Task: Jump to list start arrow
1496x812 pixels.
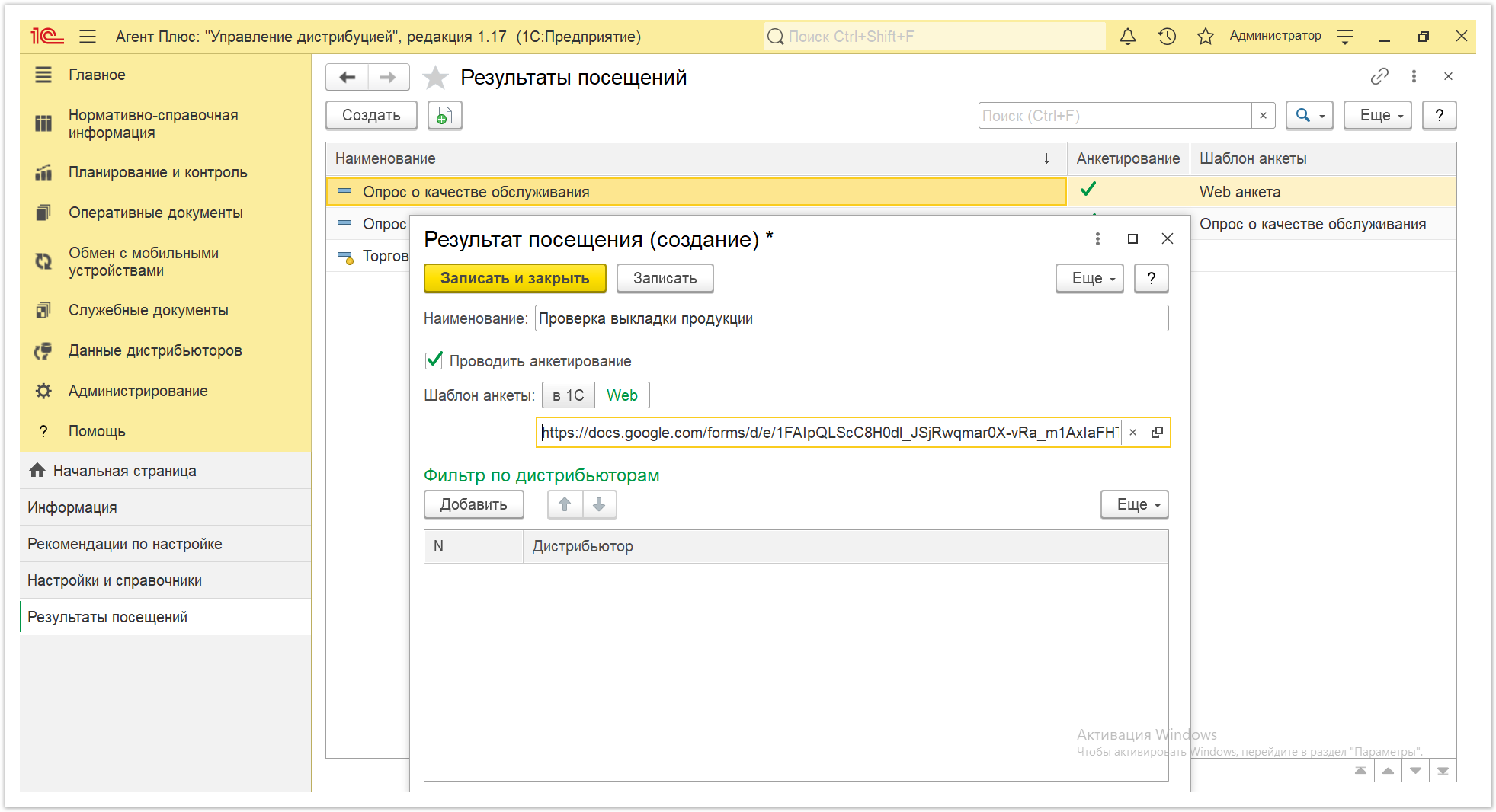Action: [x=1360, y=770]
